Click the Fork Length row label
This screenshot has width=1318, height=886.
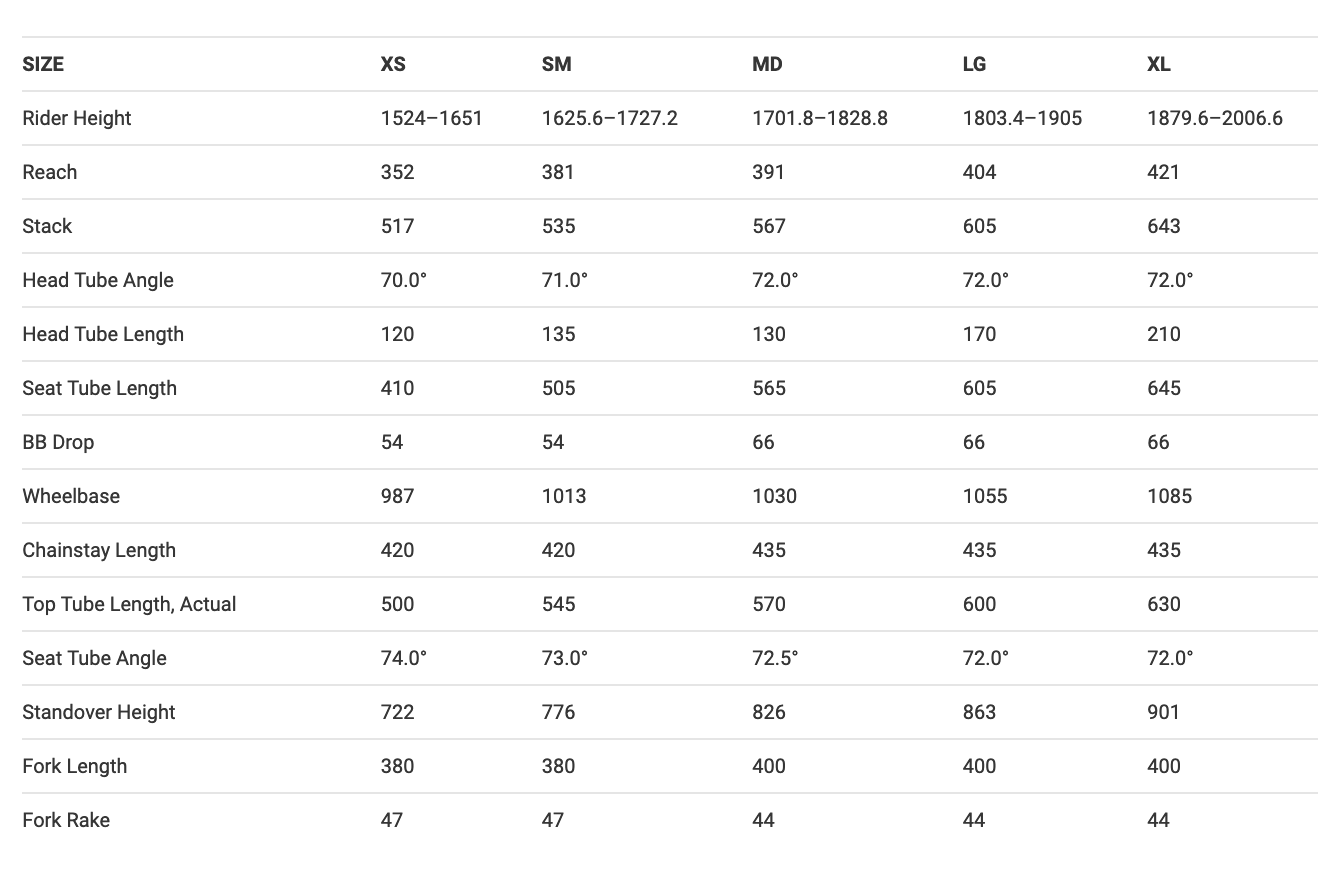75,766
